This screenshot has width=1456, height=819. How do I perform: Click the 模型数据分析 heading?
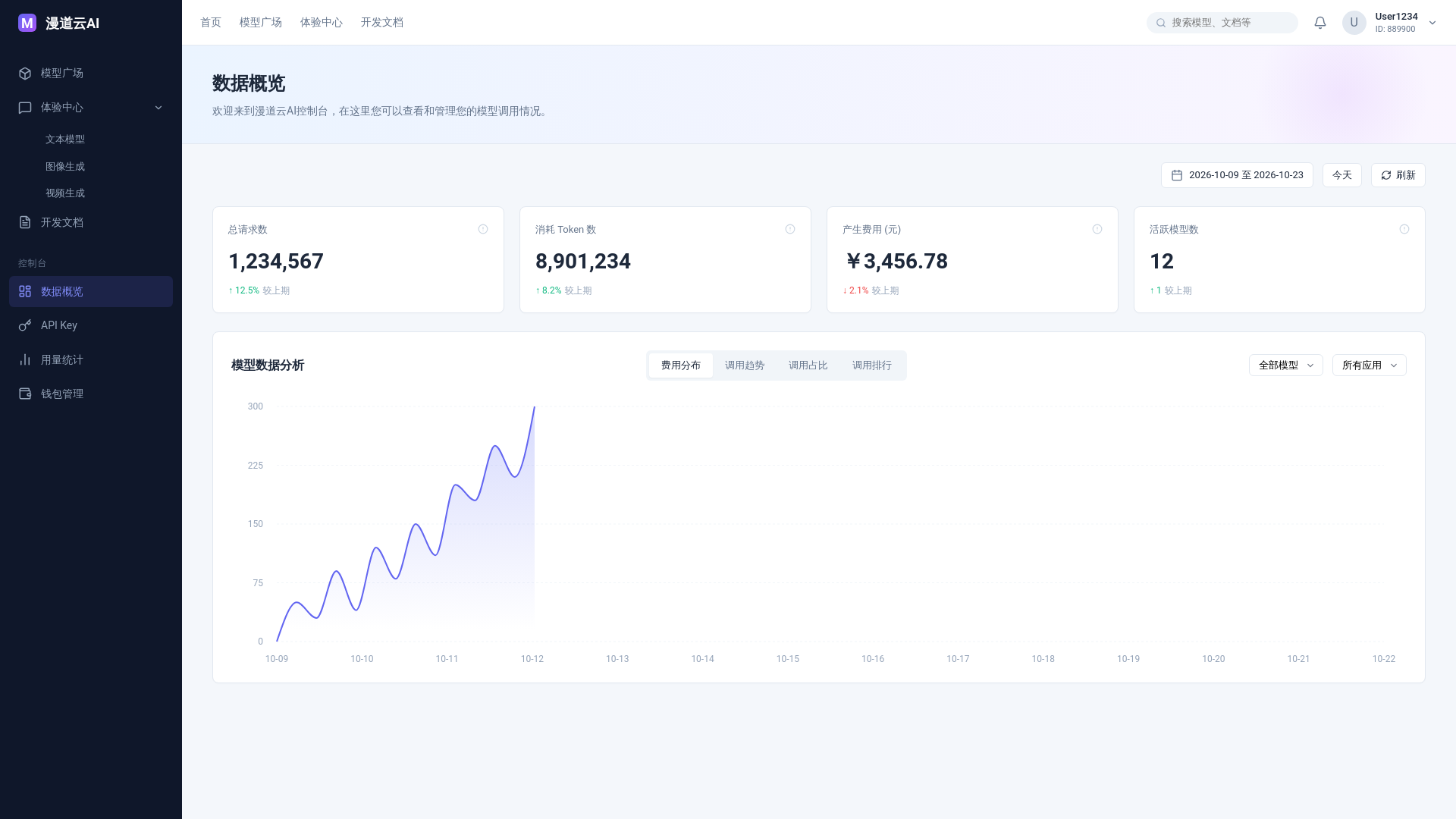click(x=268, y=366)
